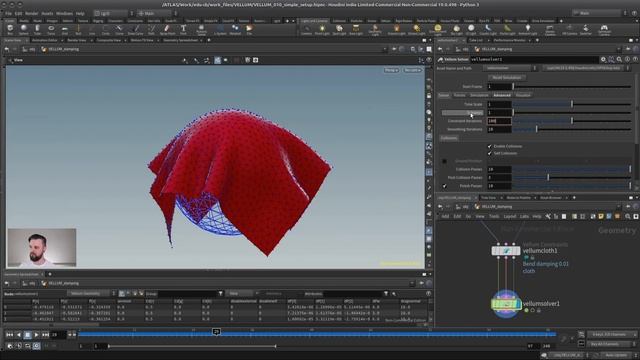Click the vellumsolver1 node name field
Screen dimensions: 640x360
[x=534, y=60]
